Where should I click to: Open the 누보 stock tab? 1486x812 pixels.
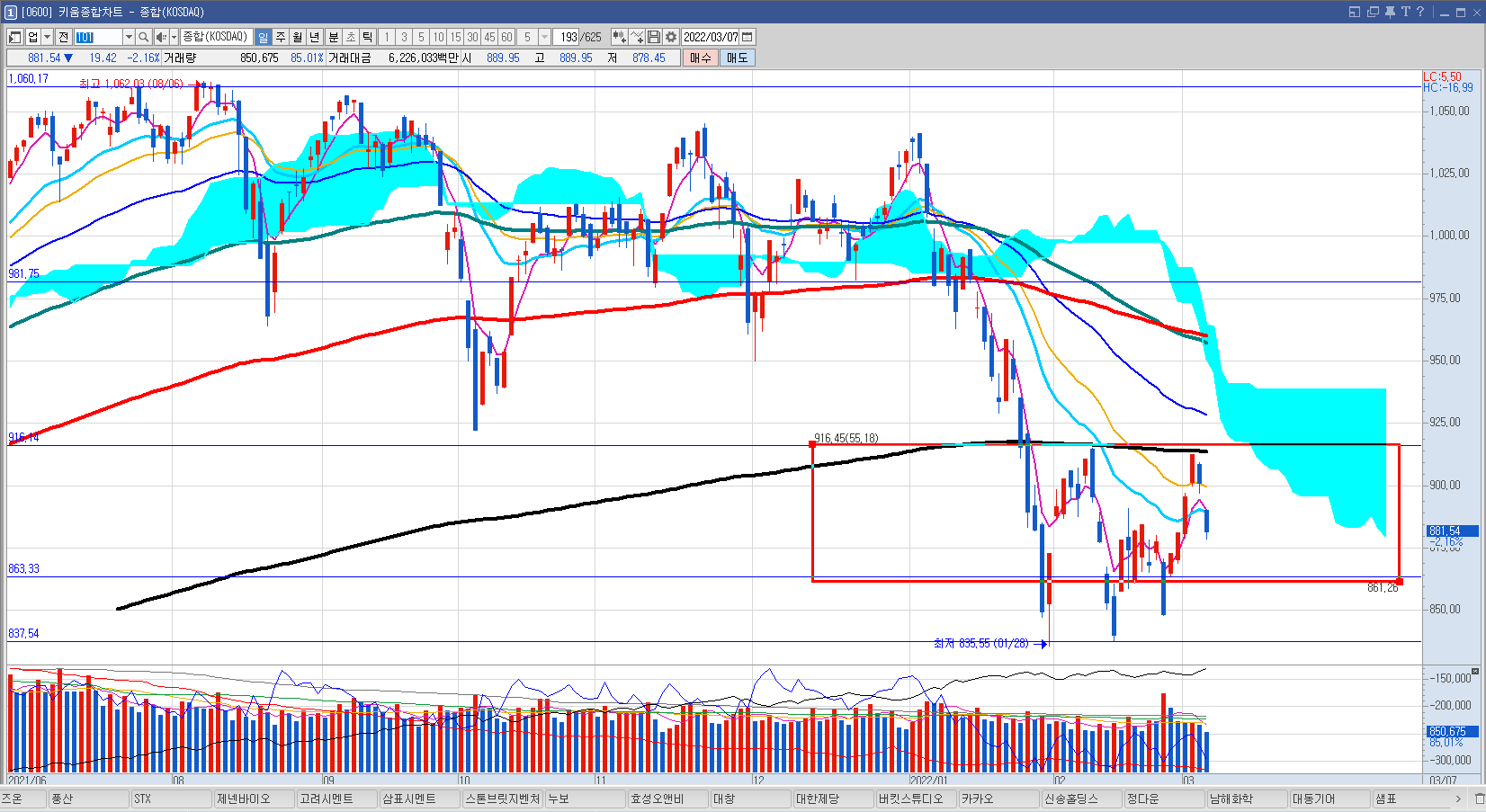pos(586,799)
